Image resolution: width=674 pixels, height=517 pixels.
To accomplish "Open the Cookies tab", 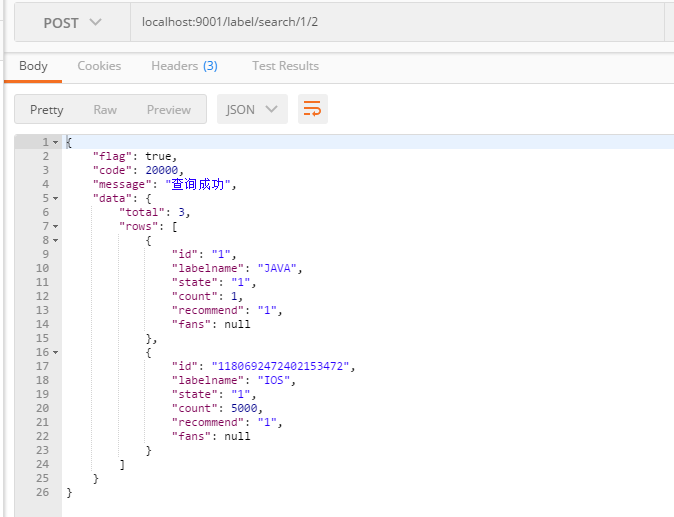I will (99, 66).
